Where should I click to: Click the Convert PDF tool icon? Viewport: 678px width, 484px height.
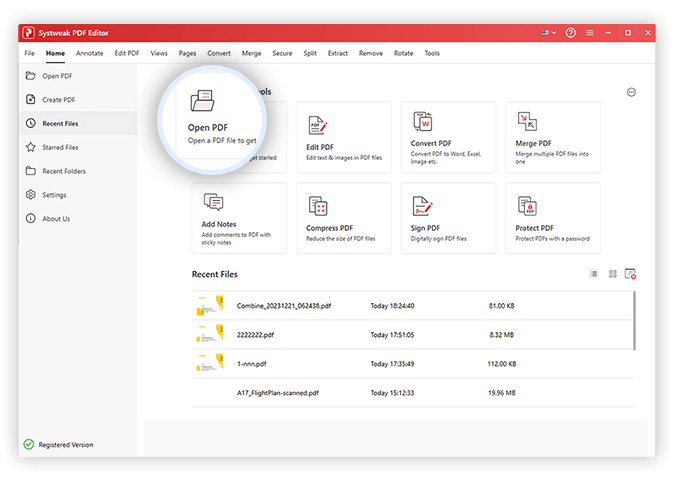click(x=422, y=122)
